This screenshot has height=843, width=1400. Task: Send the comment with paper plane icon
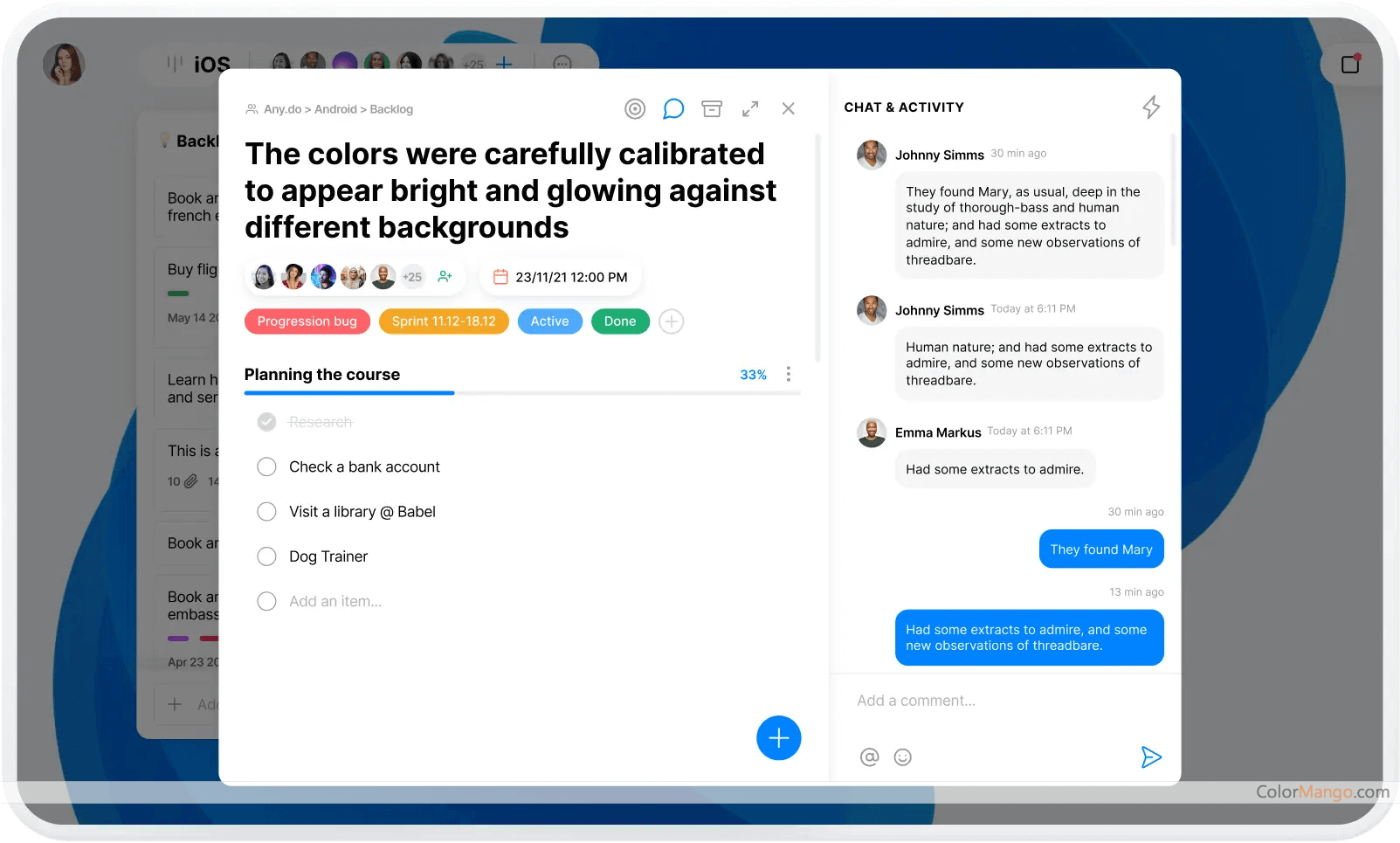point(1151,757)
